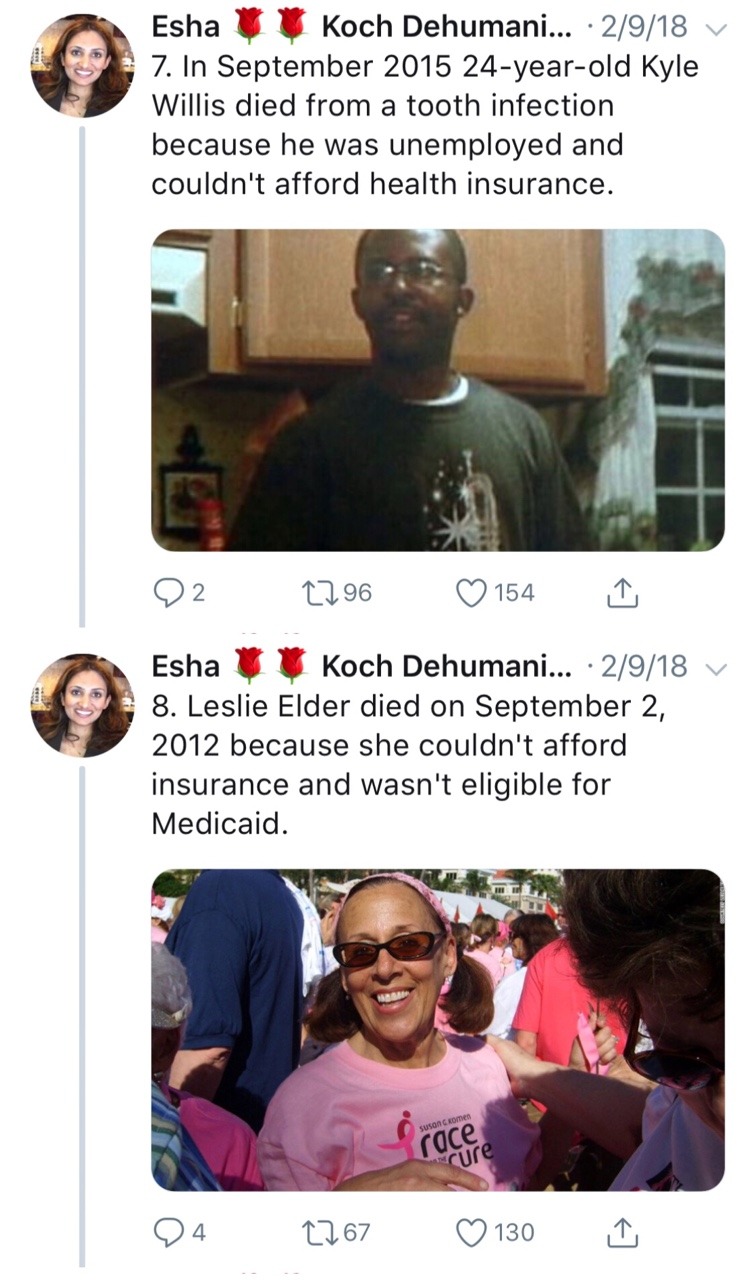
Task: Like the tweet about Leslie Elder
Action: tap(470, 1233)
